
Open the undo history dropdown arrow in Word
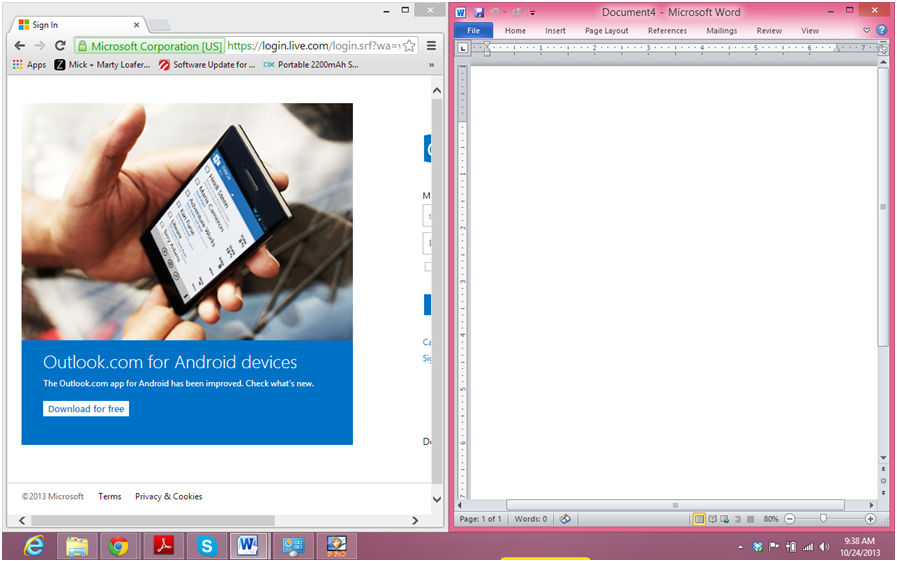(505, 12)
